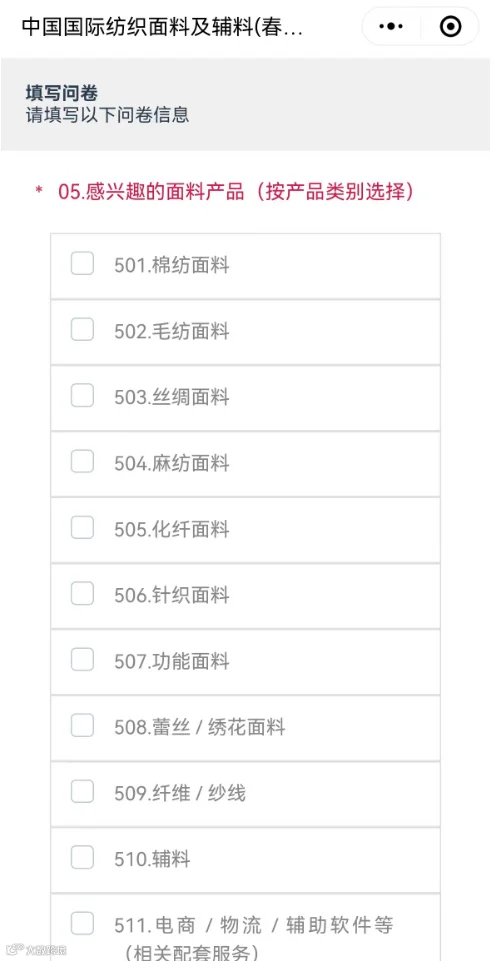Select the 508.蕾丝 / 绣花面料 checkbox

pyautogui.click(x=82, y=726)
